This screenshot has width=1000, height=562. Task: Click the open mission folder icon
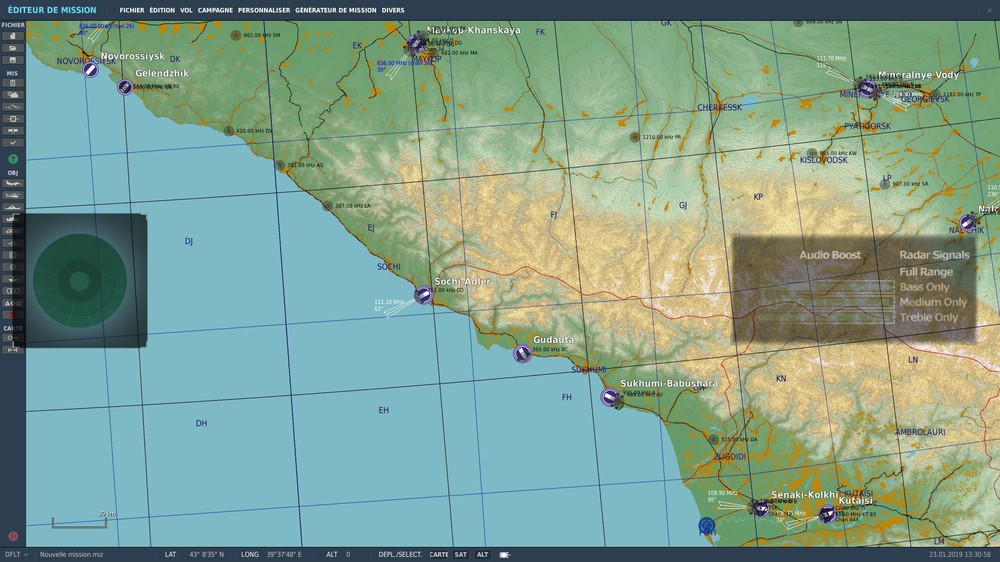pyautogui.click(x=12, y=48)
